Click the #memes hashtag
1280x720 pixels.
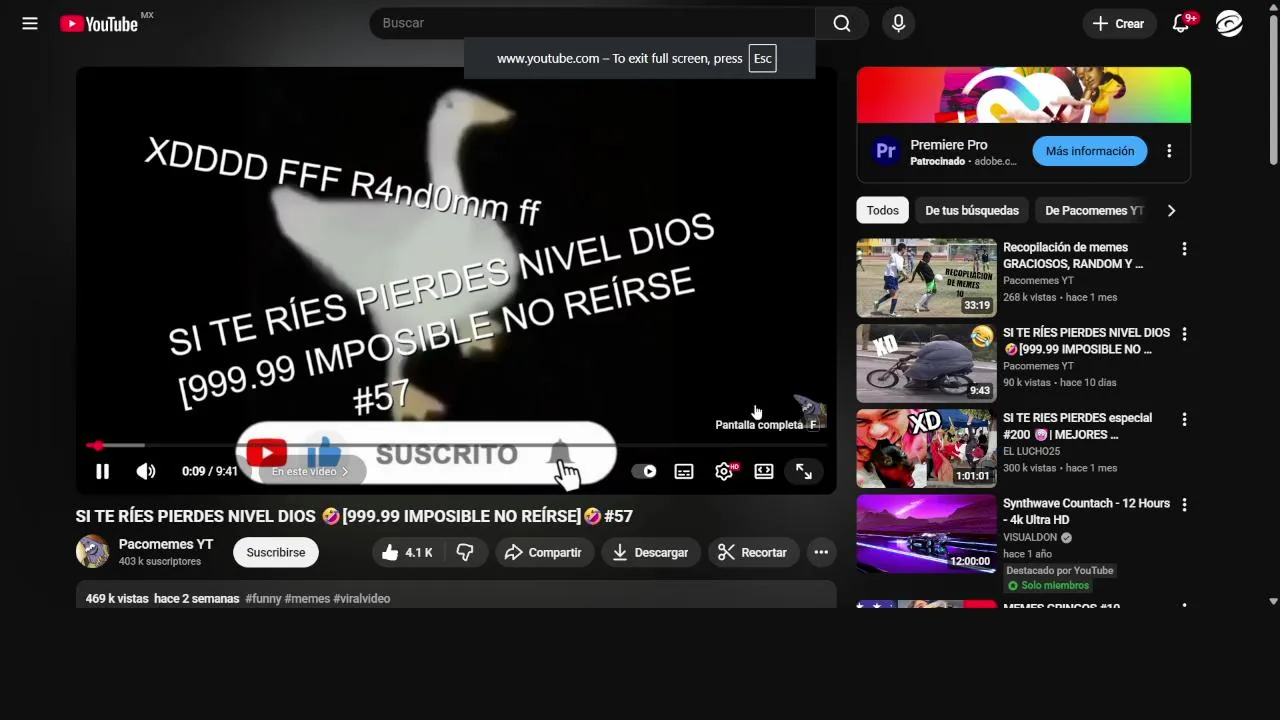point(307,599)
